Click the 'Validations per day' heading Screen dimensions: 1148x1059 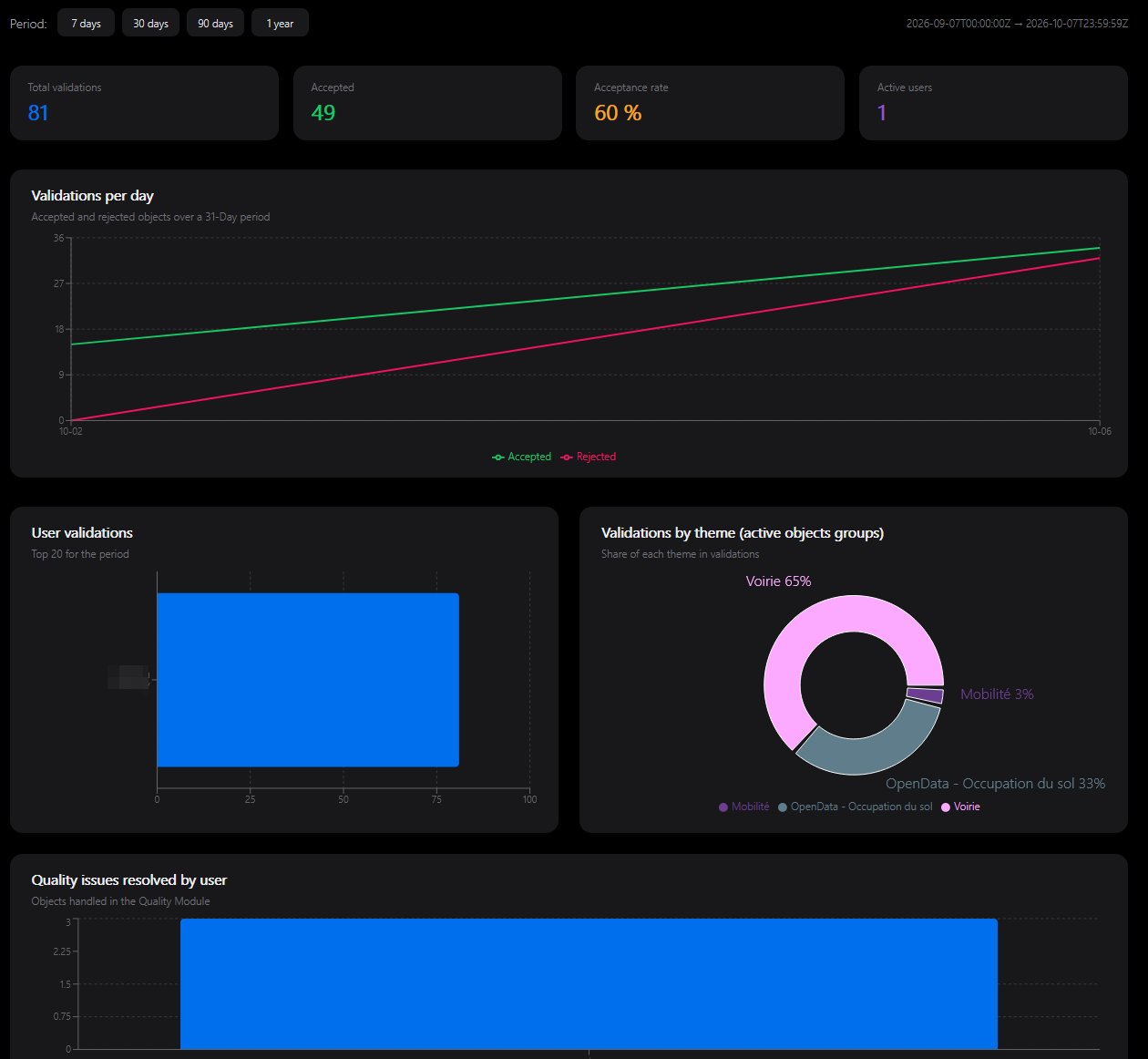point(92,196)
